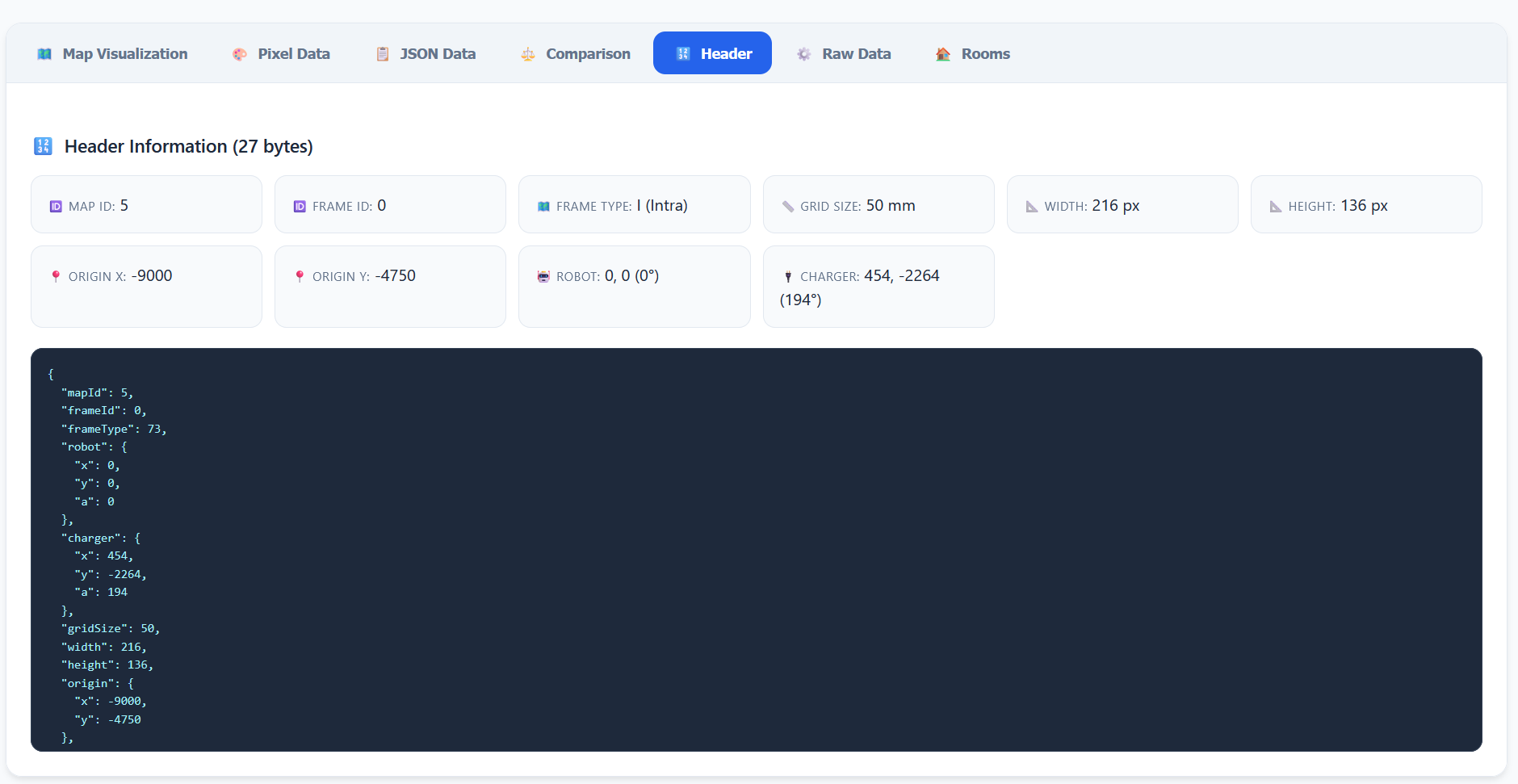The image size is (1518, 784).
Task: Click the "frameId": 0 line in JSON
Action: click(103, 411)
